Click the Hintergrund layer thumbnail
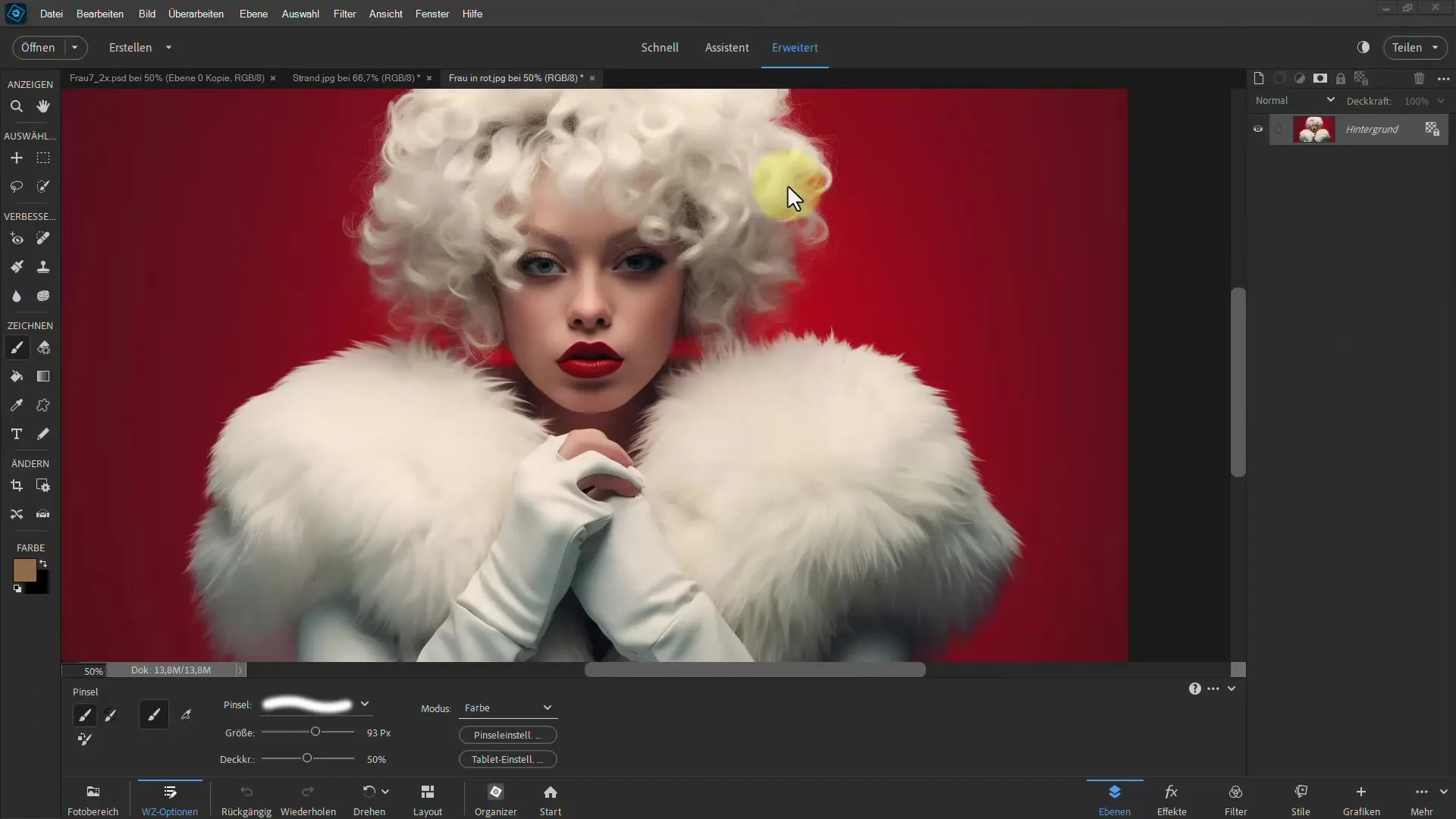Image resolution: width=1456 pixels, height=819 pixels. pyautogui.click(x=1314, y=129)
